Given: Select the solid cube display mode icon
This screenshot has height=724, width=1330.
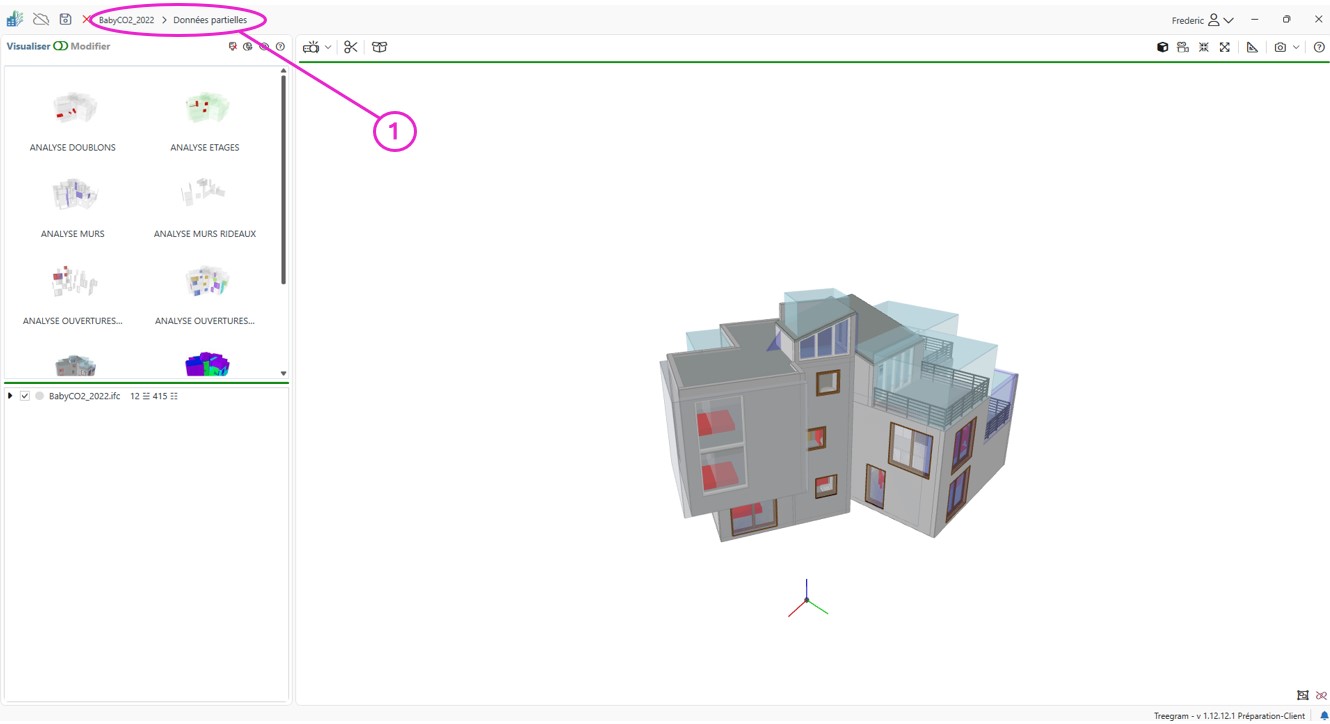Looking at the screenshot, I should (1162, 47).
